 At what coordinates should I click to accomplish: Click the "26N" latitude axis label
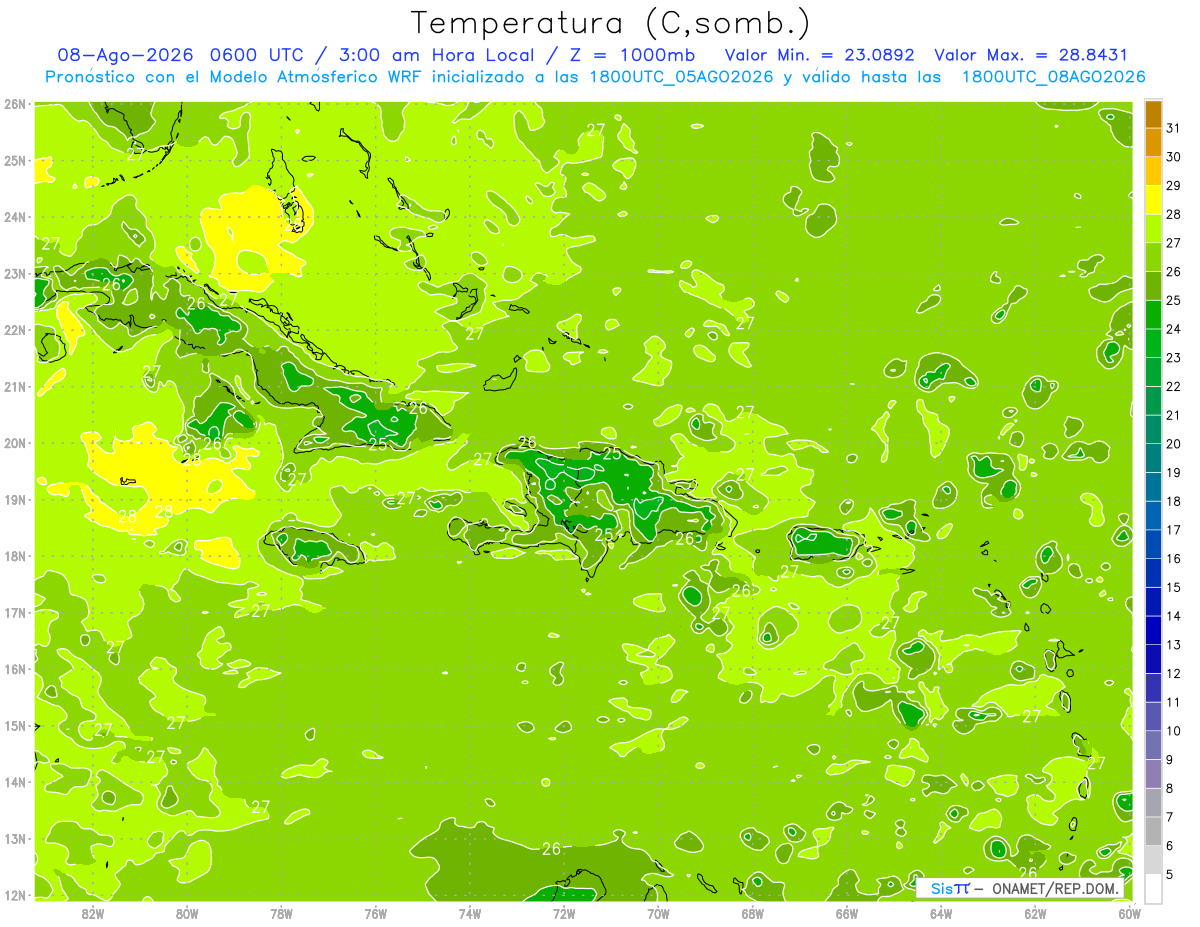[x=14, y=104]
